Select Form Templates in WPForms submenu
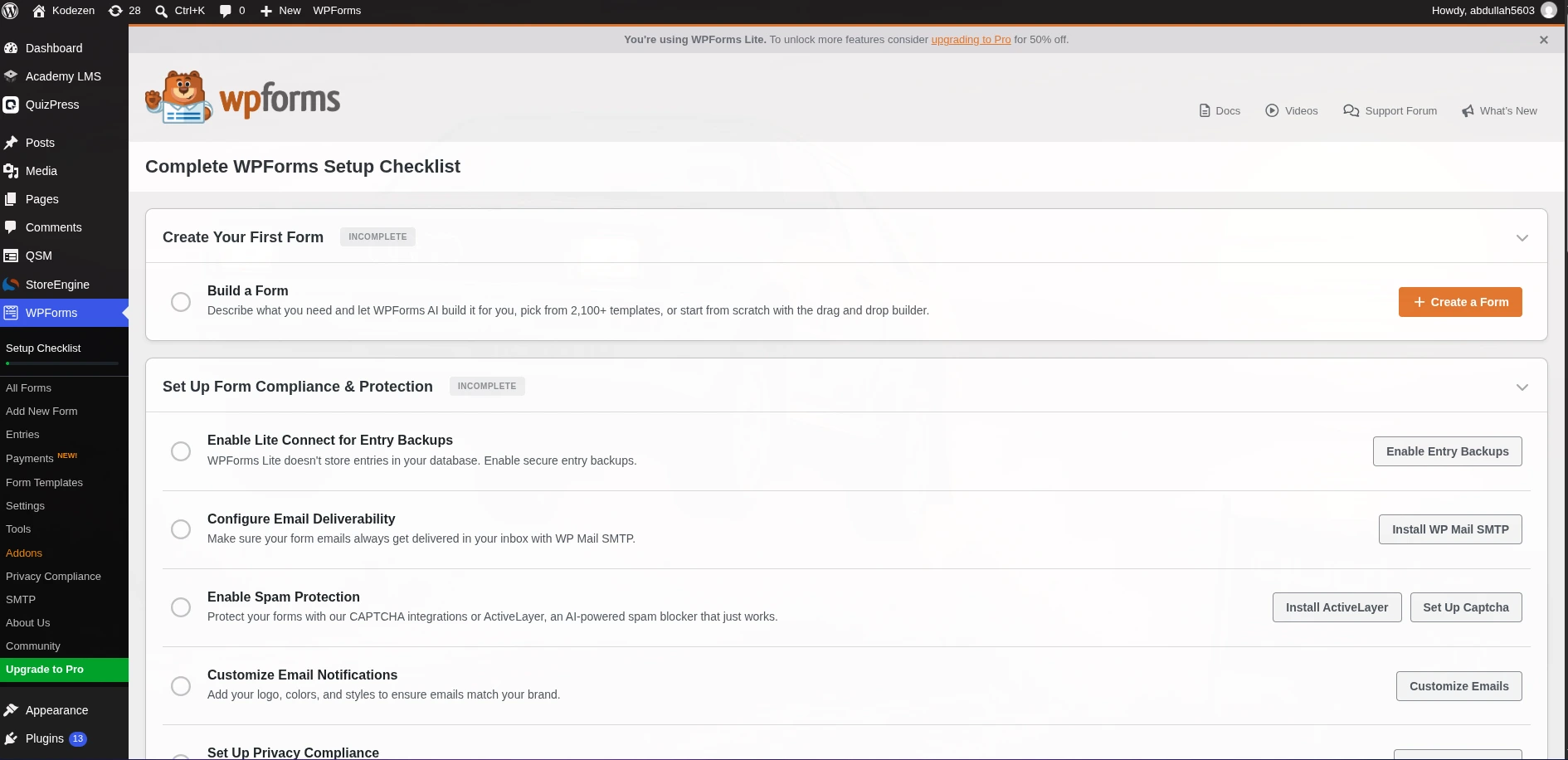The width and height of the screenshot is (1568, 760). click(44, 483)
